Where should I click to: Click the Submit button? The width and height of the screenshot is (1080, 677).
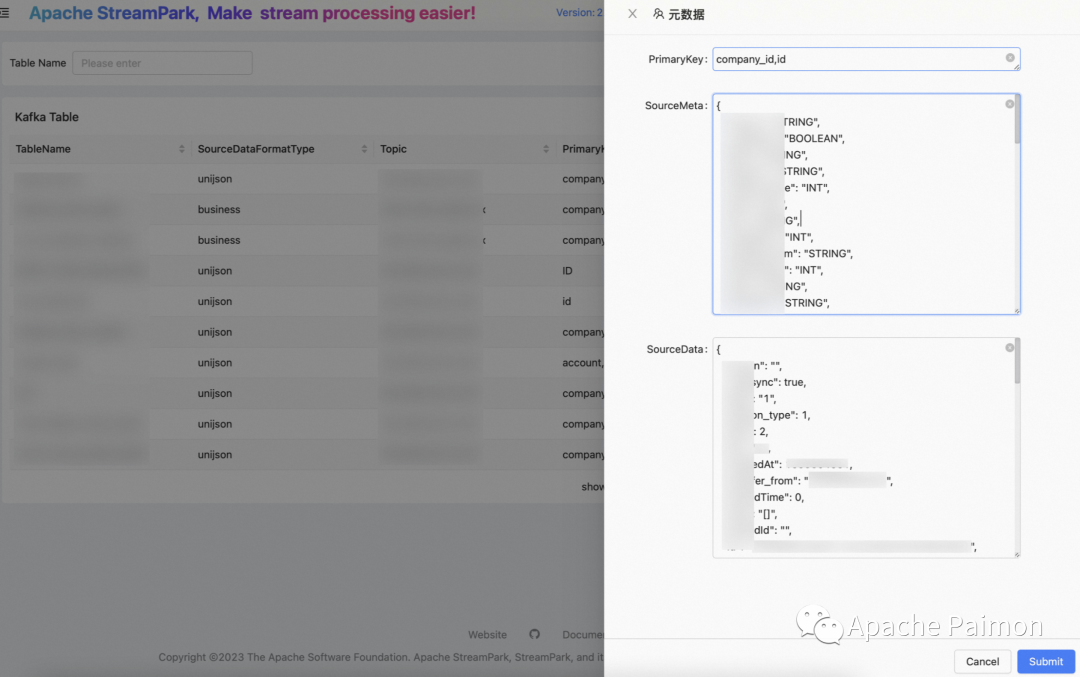pyautogui.click(x=1046, y=661)
